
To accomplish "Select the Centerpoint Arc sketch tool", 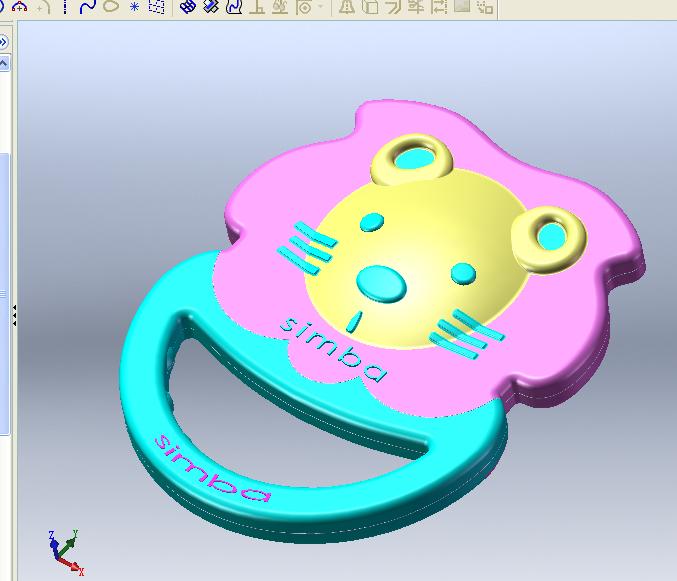I will click(19, 6).
